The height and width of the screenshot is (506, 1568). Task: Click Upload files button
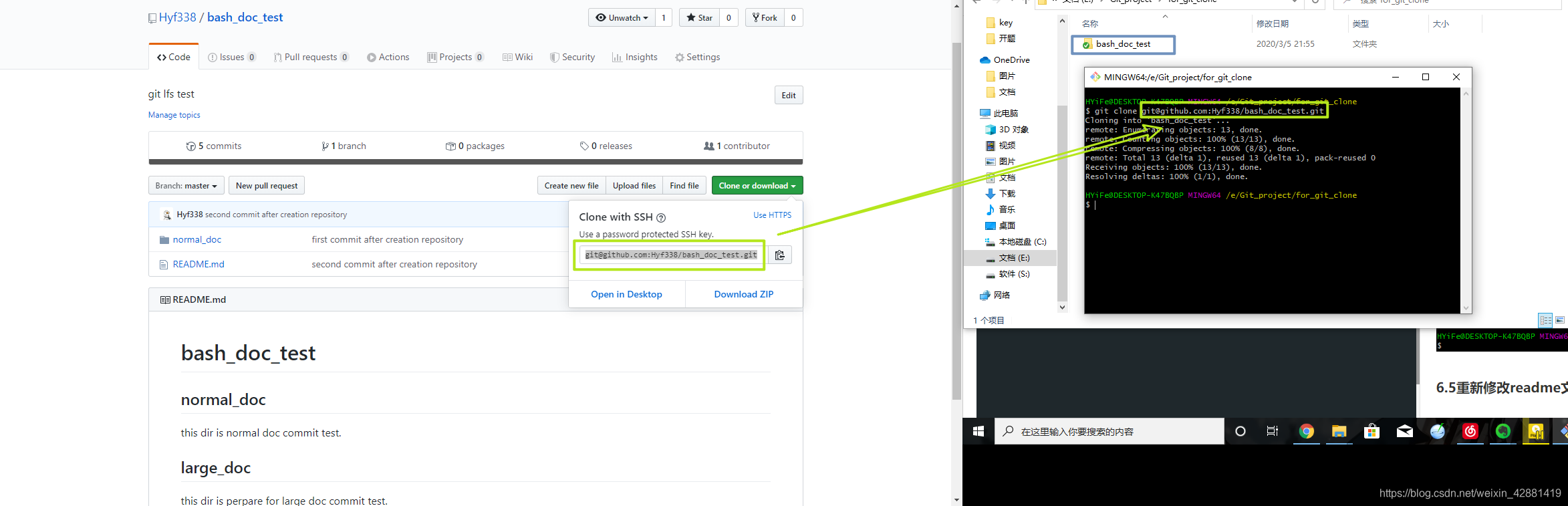click(634, 186)
